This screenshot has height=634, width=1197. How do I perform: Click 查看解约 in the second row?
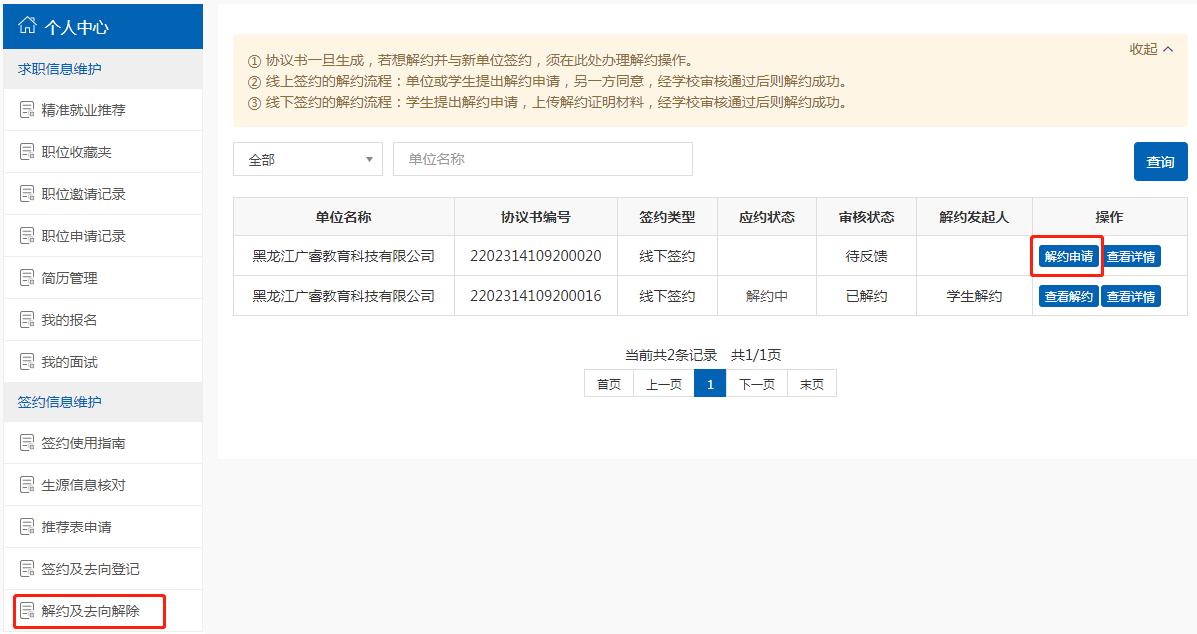tap(1068, 296)
